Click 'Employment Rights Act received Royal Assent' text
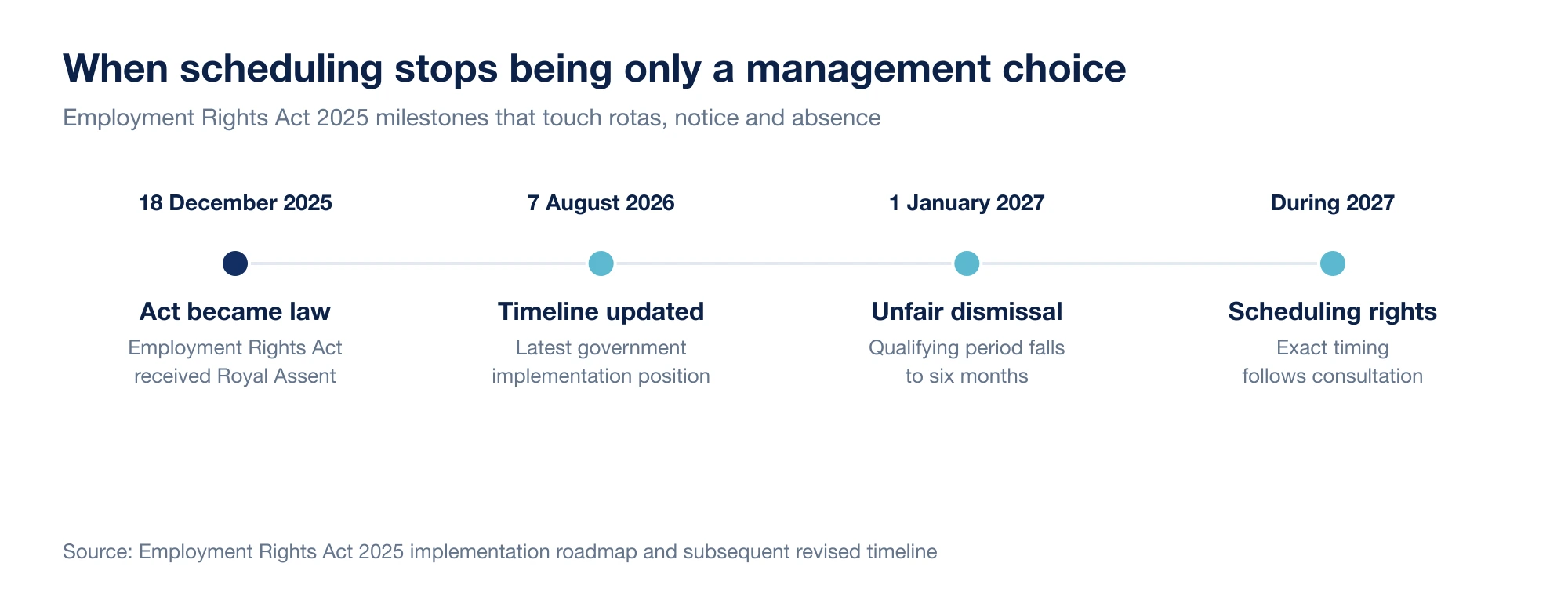The image size is (1568, 596). [x=235, y=362]
